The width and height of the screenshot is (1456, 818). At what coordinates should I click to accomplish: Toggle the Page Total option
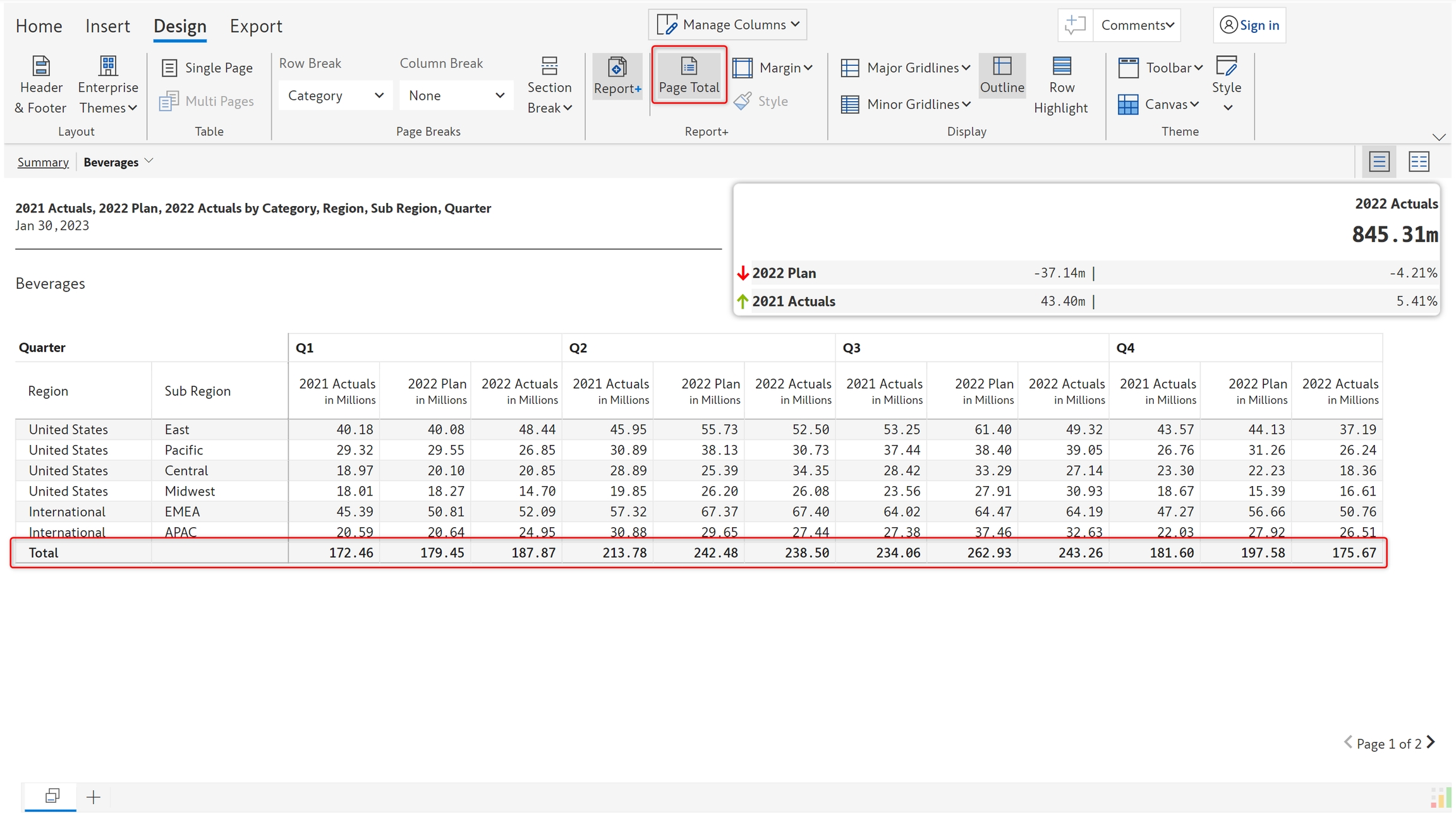689,75
